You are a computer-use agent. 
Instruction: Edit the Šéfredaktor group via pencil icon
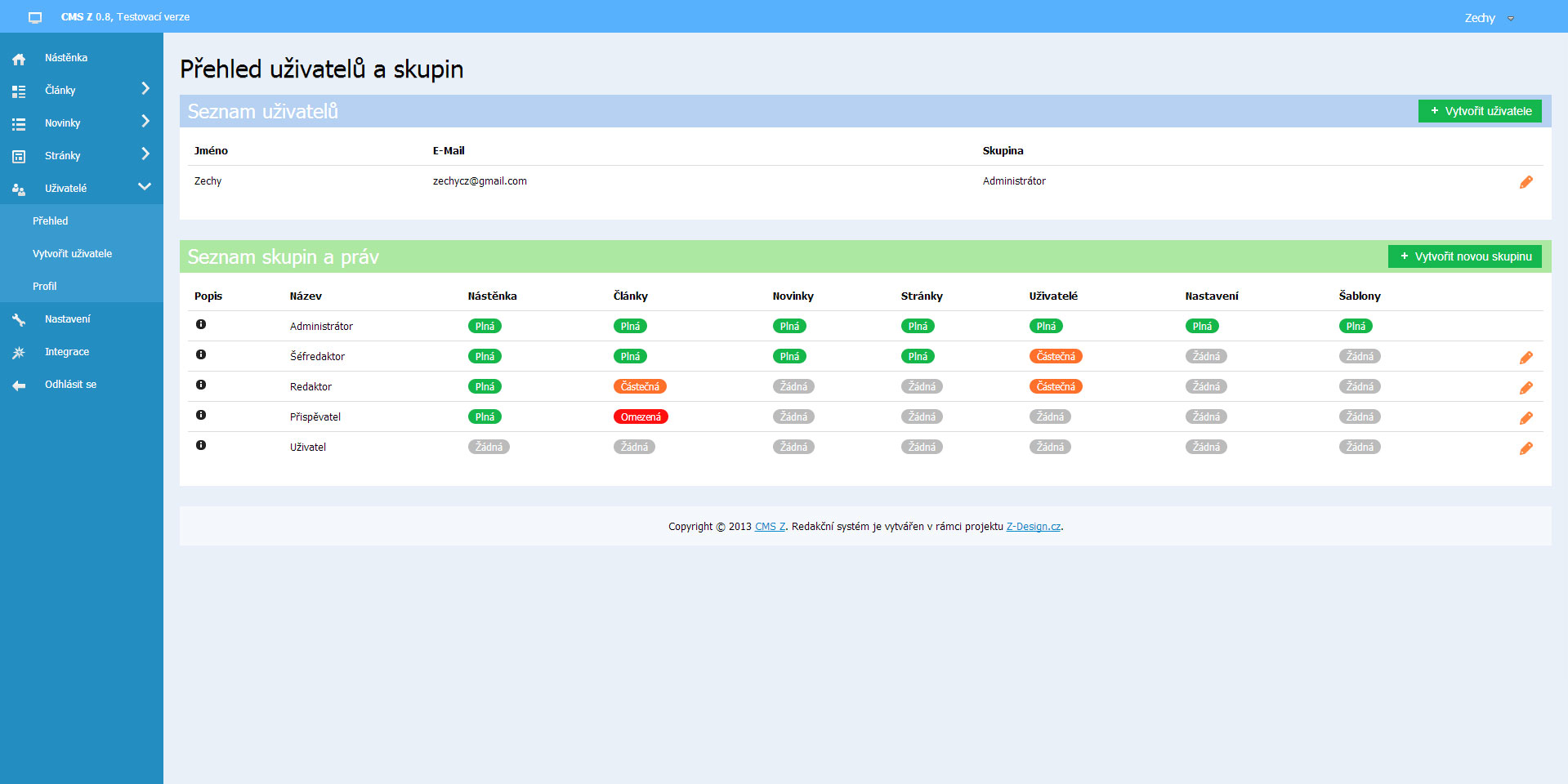click(1526, 358)
